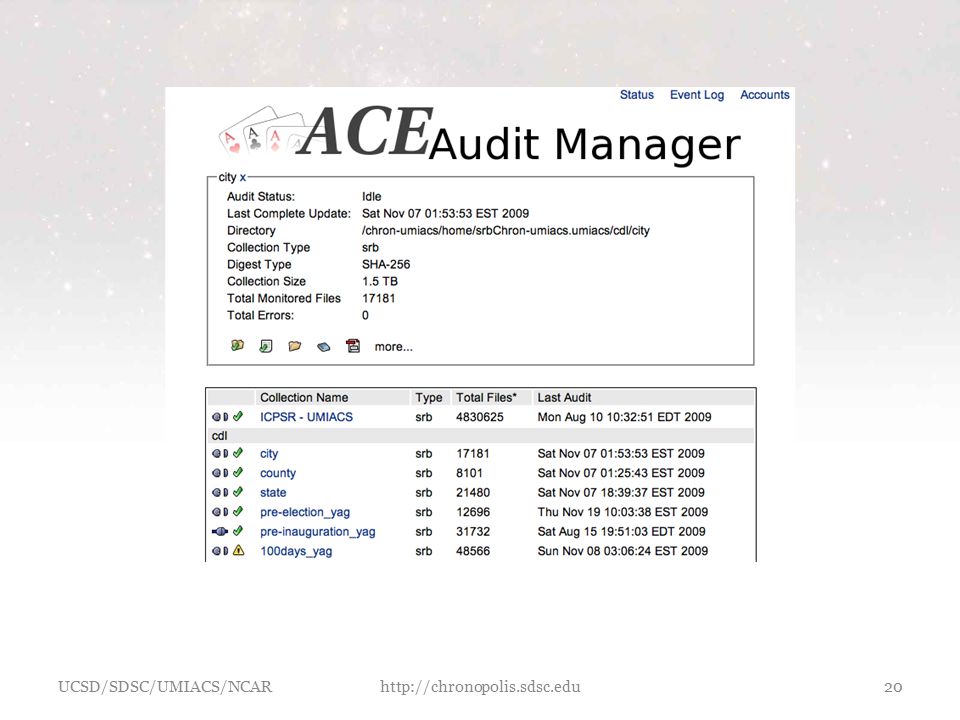
Task: Click the disconnected plug icon for ICPSR - UMIACS
Action: click(220, 417)
